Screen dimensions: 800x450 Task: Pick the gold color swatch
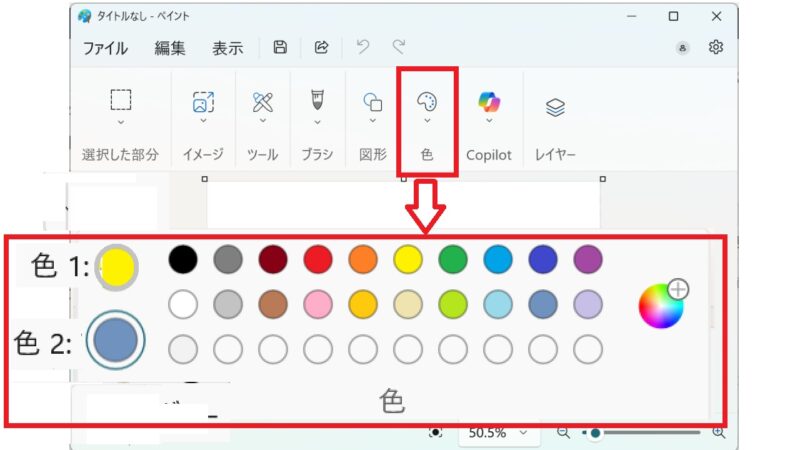[x=363, y=305]
